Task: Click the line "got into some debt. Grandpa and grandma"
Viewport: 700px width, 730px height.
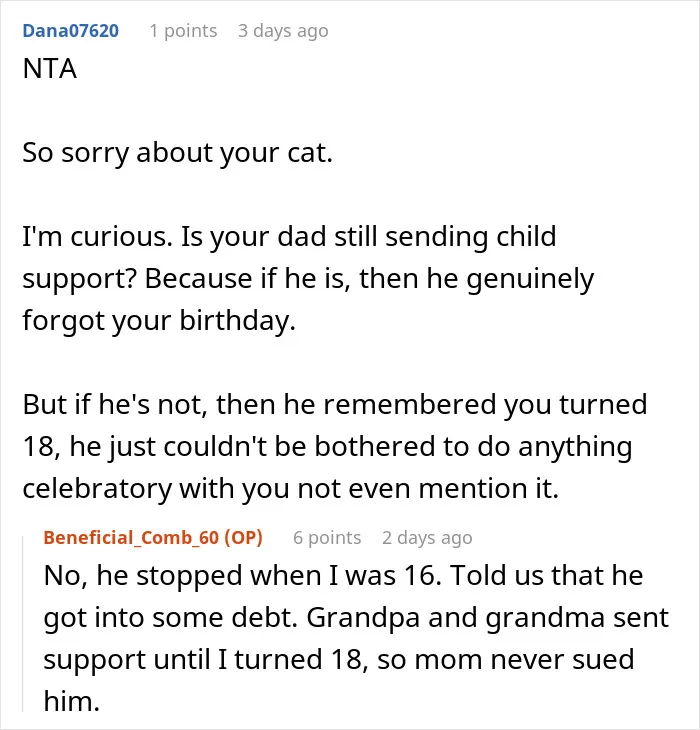Action: [357, 617]
